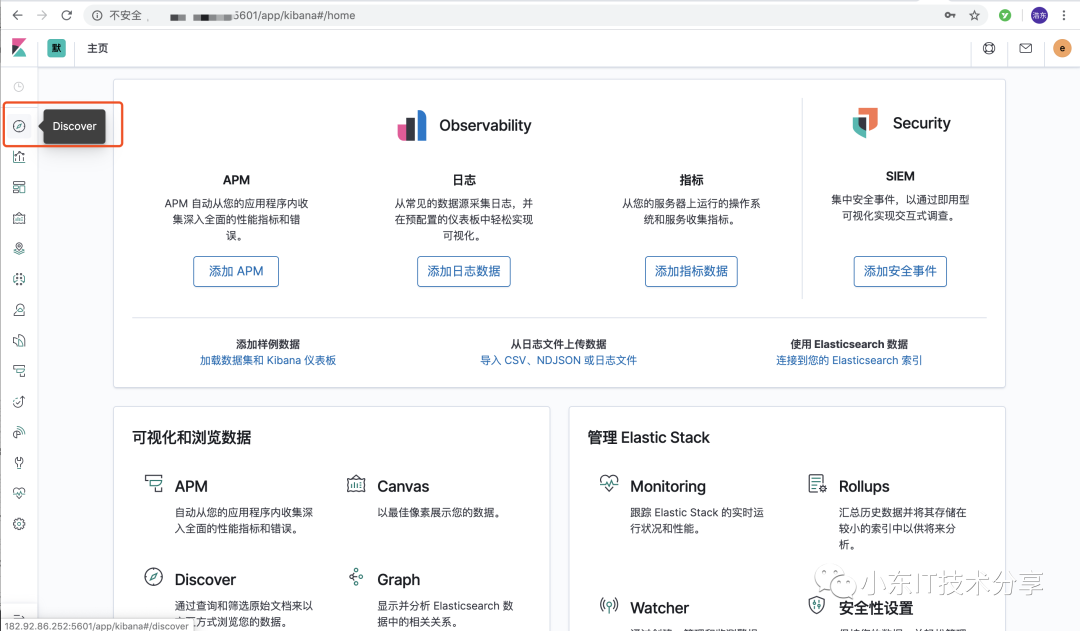
Task: Open link 导入 CSV、NDJSON 或日志文件
Action: (559, 360)
